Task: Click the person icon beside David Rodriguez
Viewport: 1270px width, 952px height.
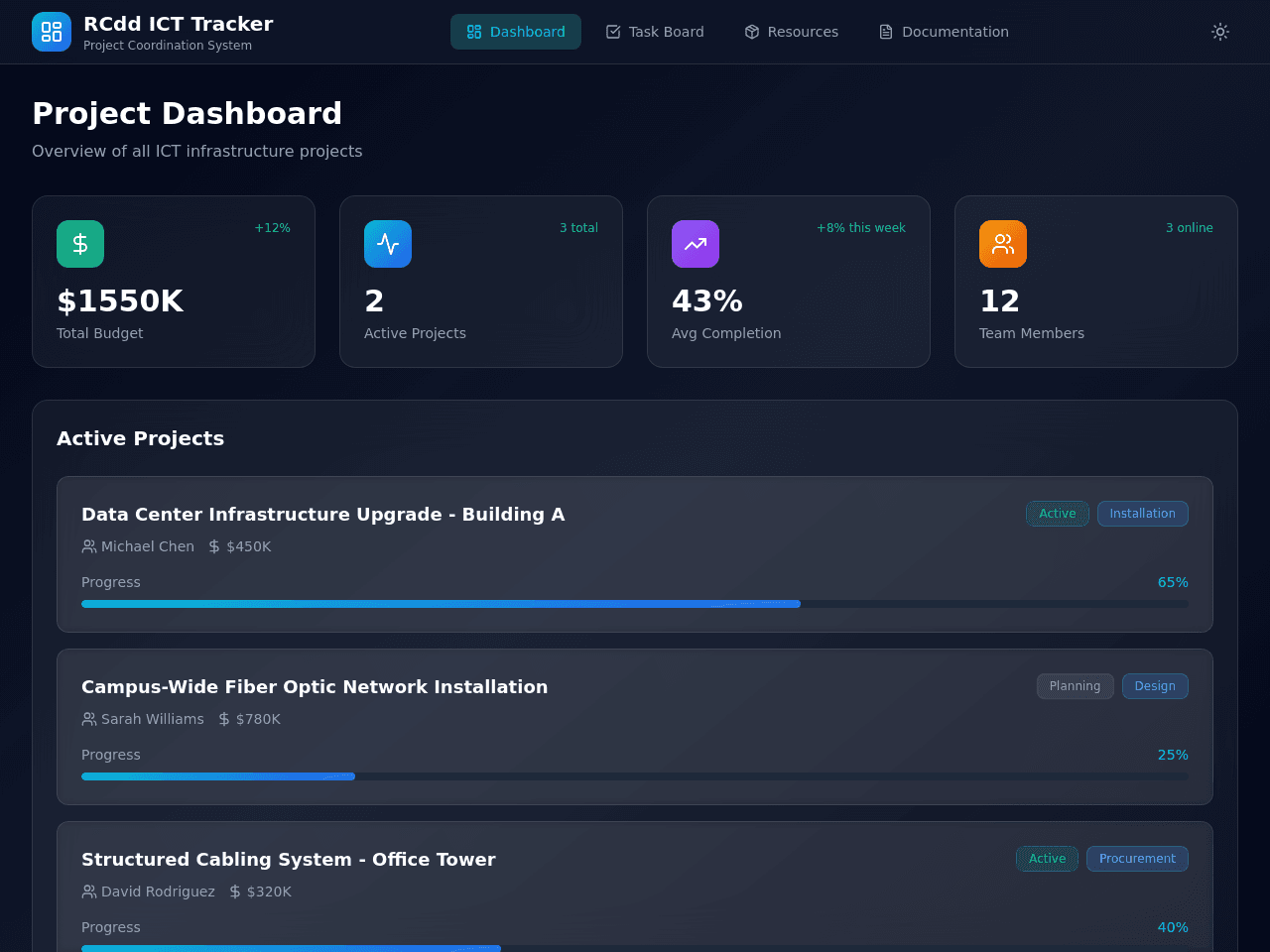Action: tap(89, 892)
